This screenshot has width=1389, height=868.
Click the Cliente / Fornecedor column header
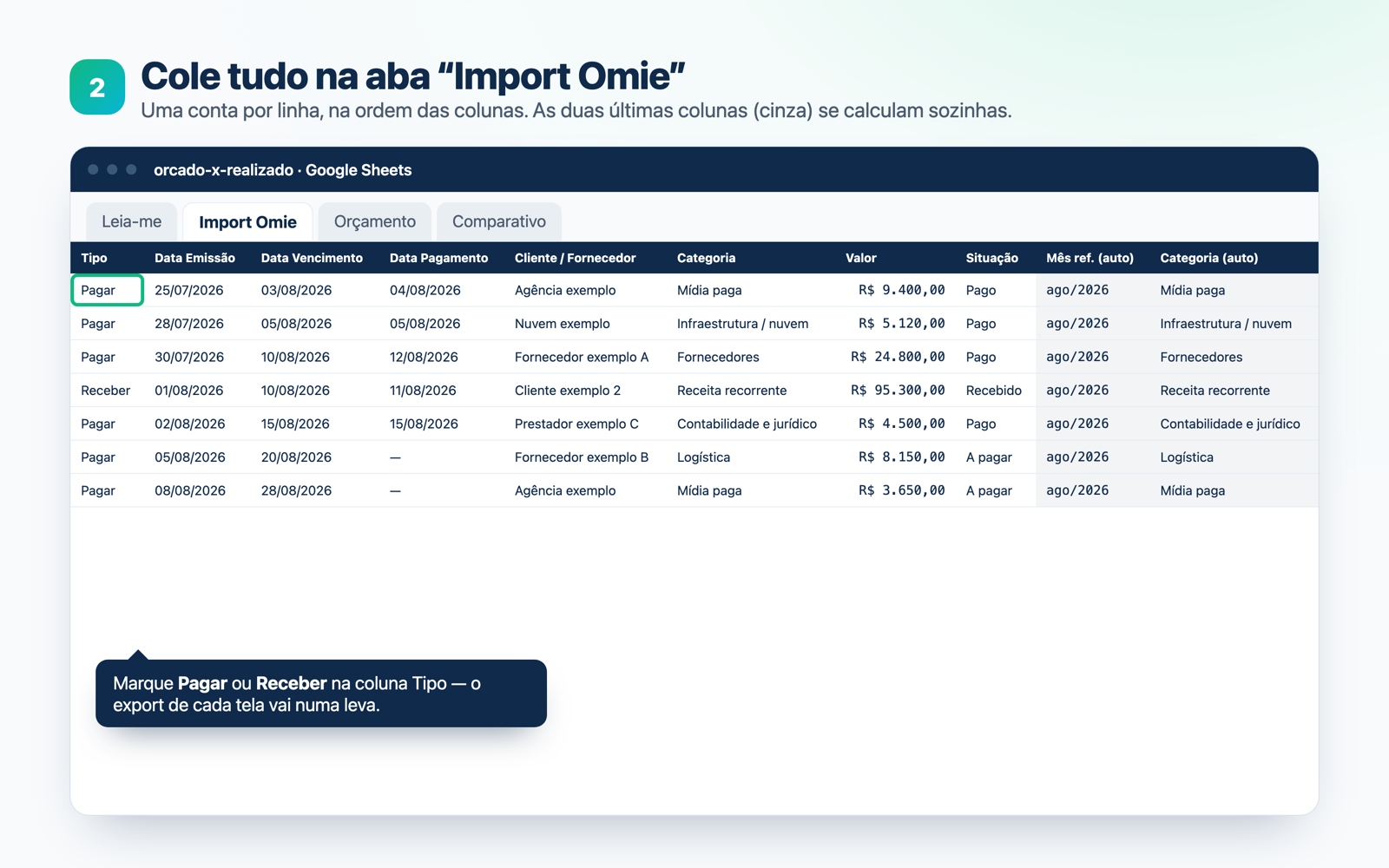coord(575,258)
